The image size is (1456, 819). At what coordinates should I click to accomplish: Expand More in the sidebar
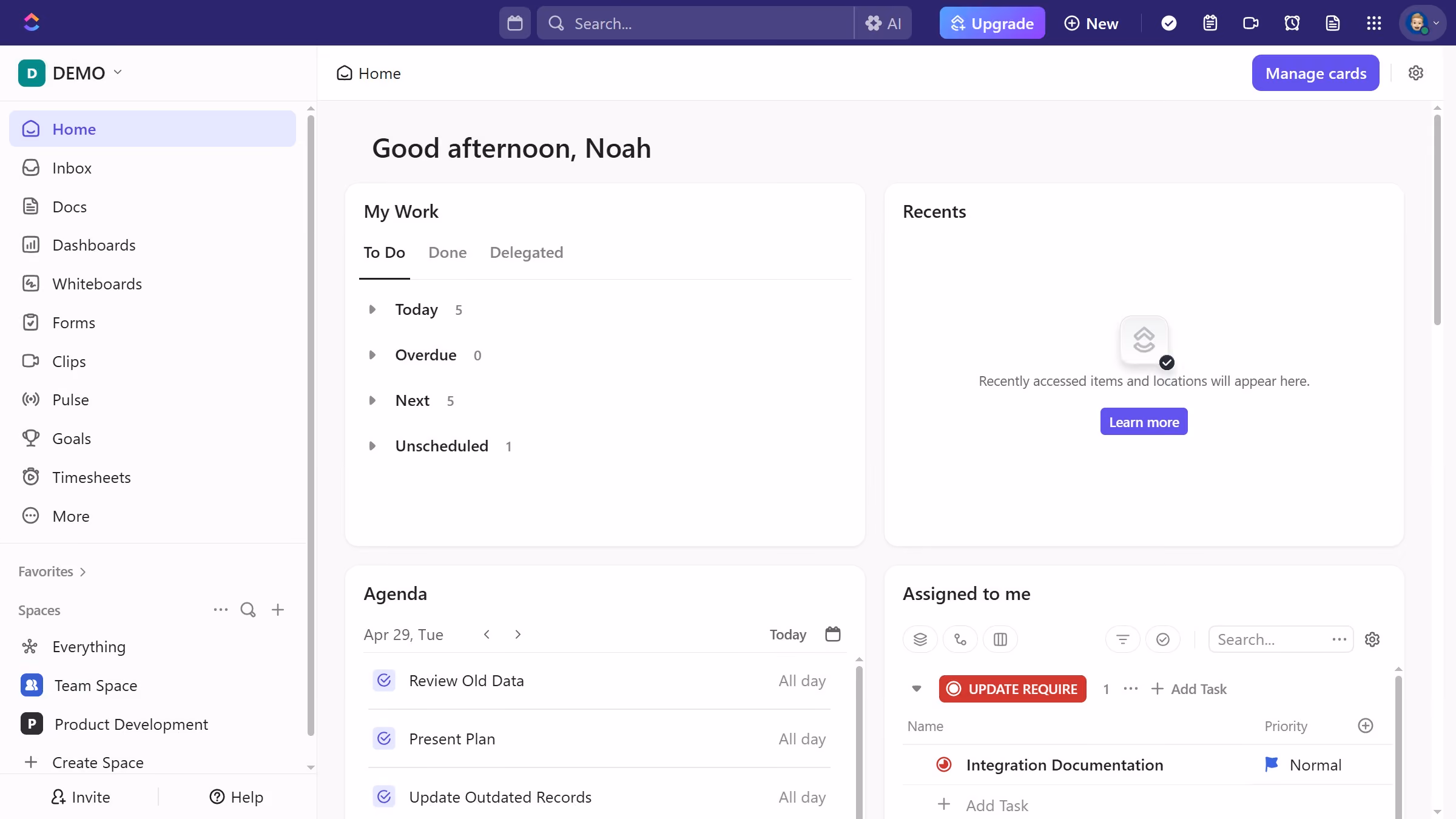pos(152,516)
